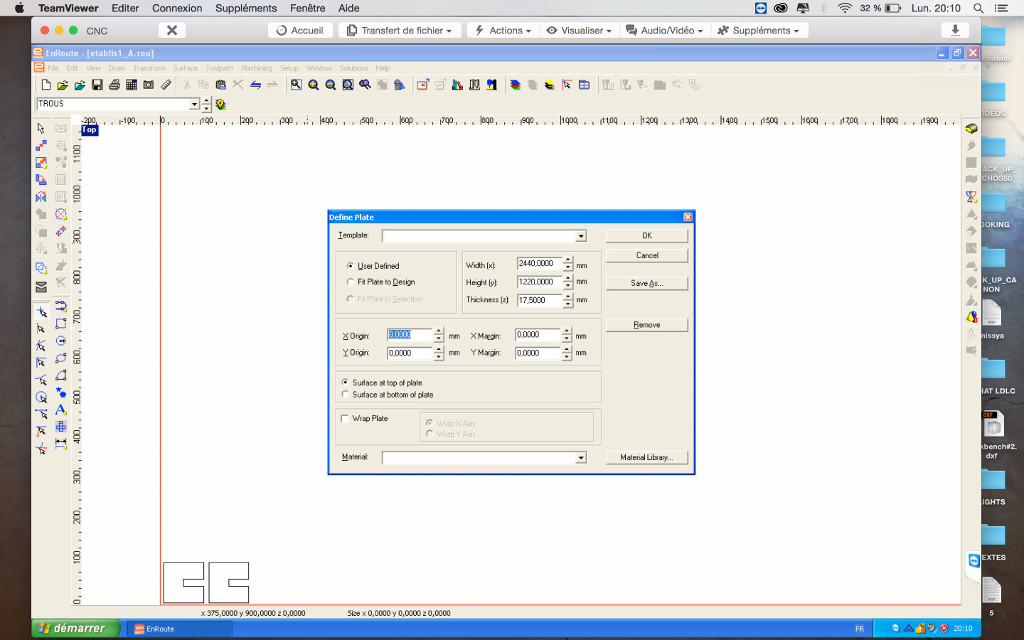Select the polygon star shape tool
The width and height of the screenshot is (1024, 640).
(61, 392)
